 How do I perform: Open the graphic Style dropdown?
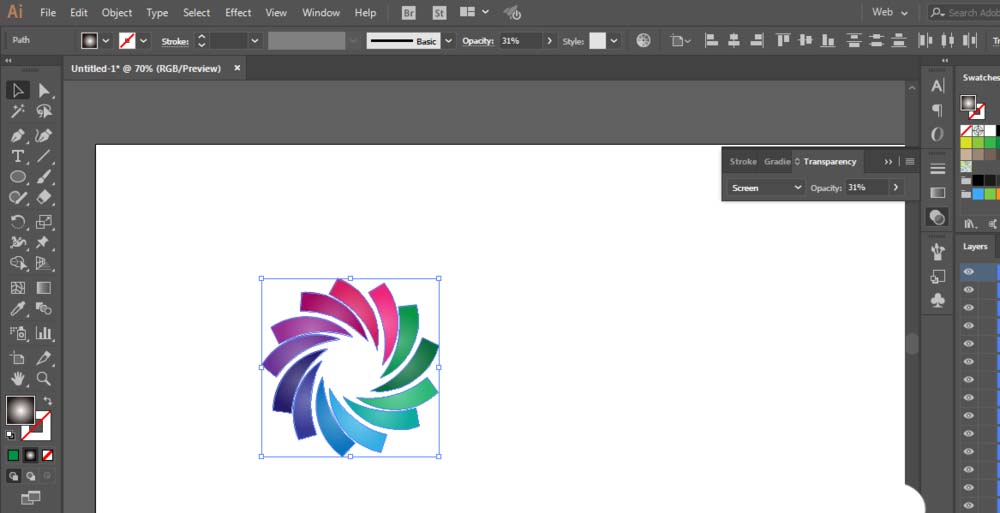[x=614, y=41]
